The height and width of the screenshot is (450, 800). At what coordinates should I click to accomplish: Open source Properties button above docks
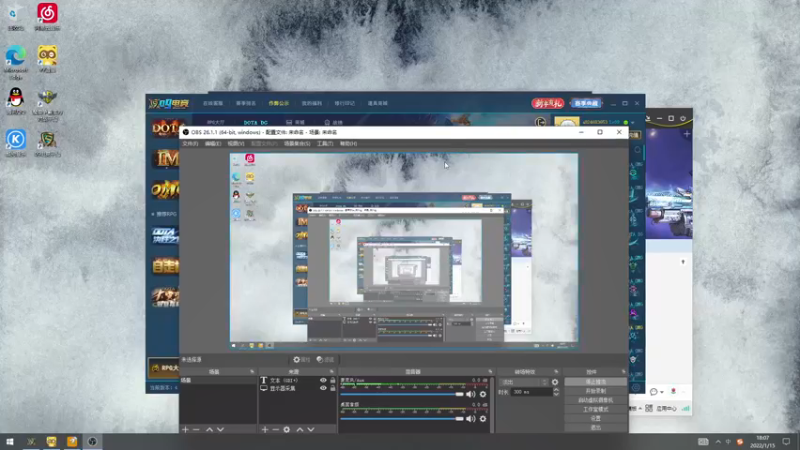[302, 360]
